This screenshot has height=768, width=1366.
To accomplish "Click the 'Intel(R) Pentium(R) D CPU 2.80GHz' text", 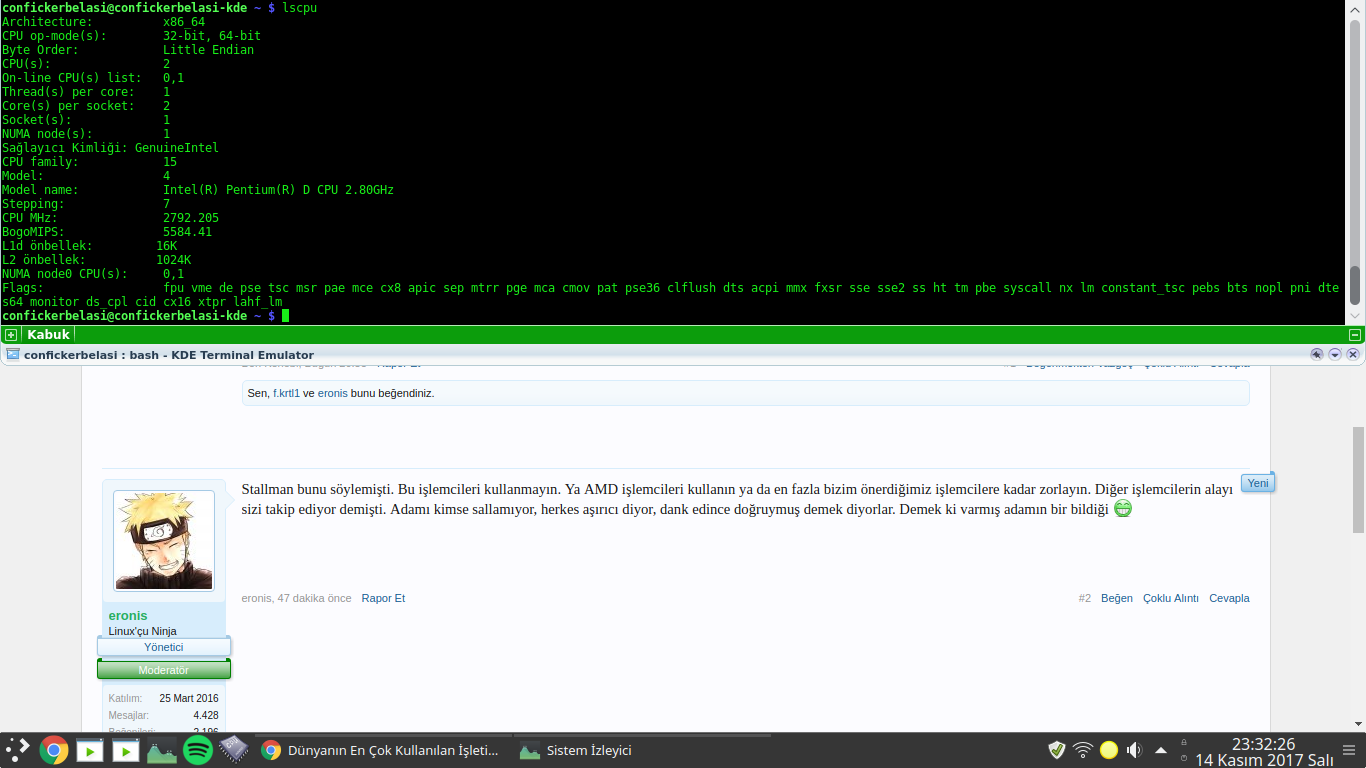I will 278,189.
